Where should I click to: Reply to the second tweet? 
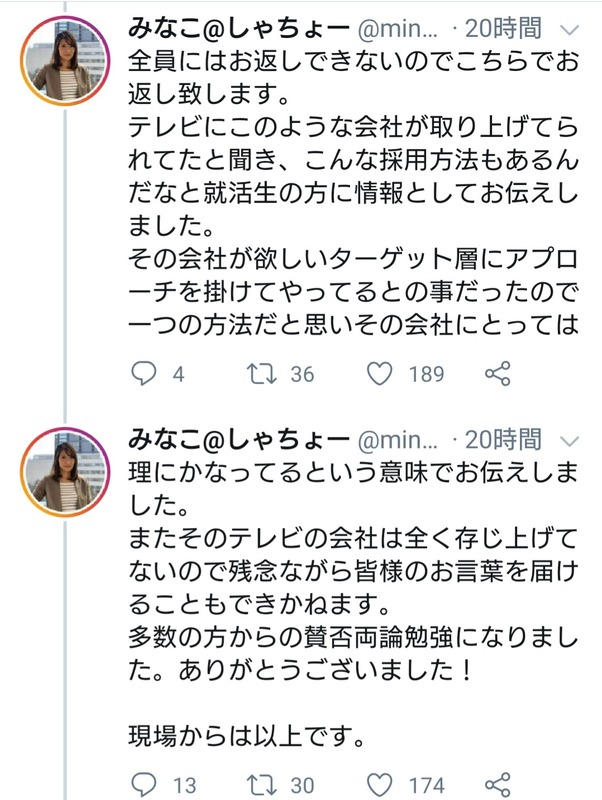[144, 785]
